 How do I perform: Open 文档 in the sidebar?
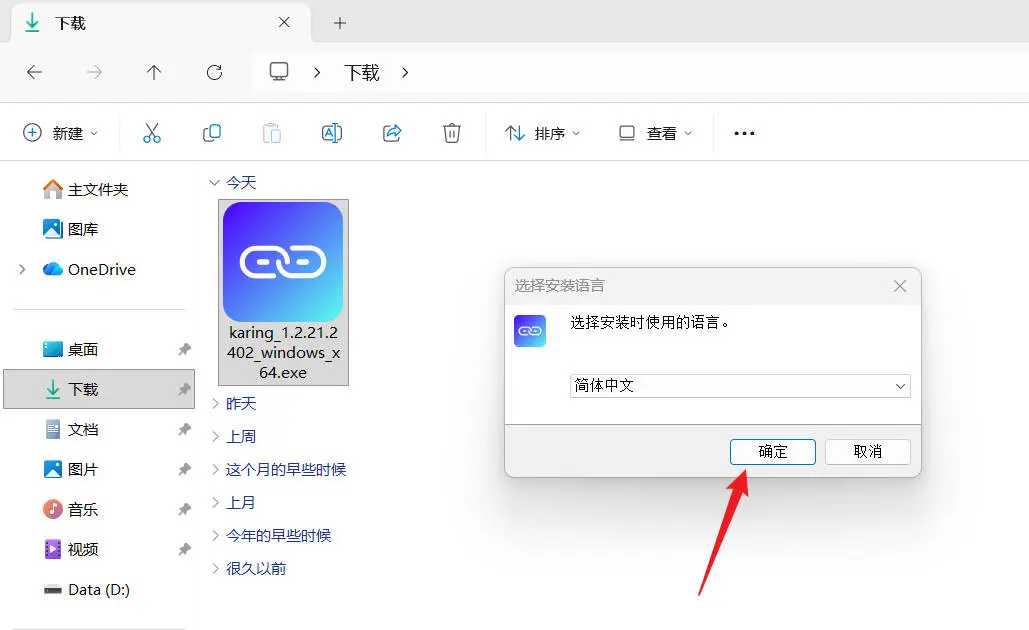pos(70,429)
